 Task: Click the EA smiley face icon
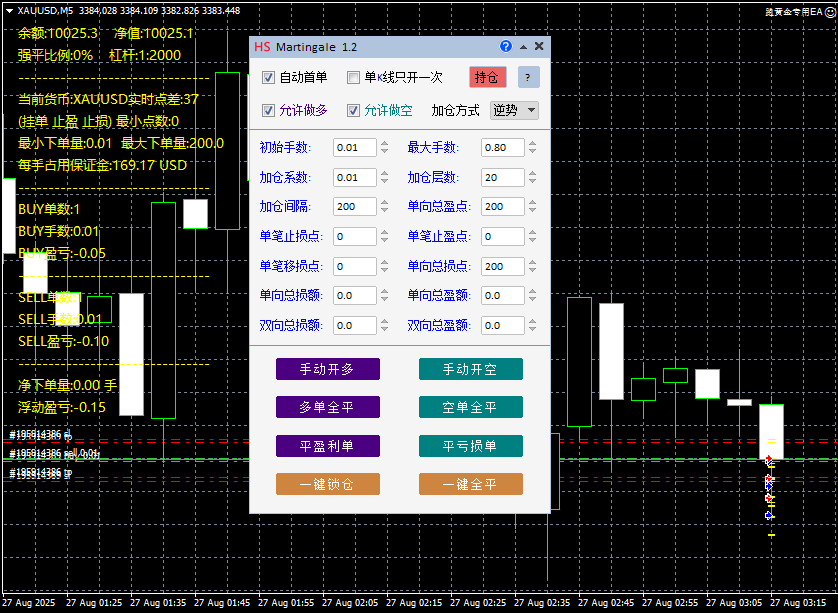[x=828, y=10]
